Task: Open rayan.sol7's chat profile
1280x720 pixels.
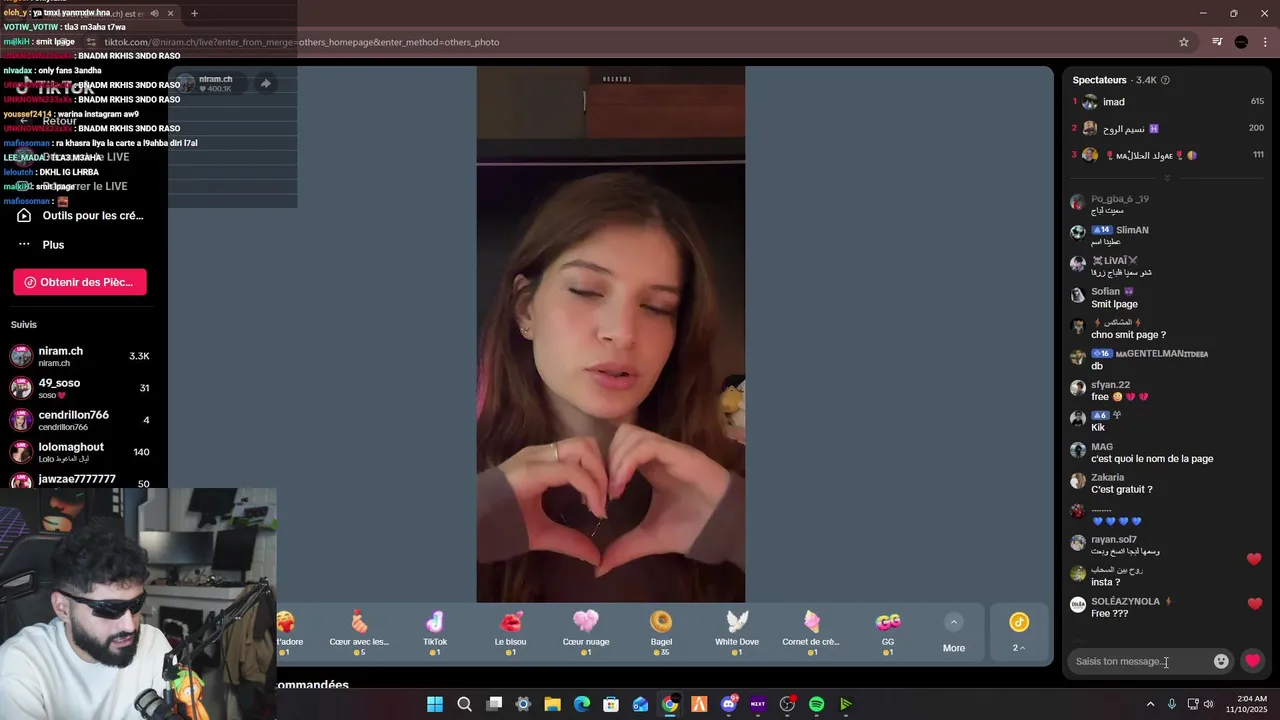Action: [x=1113, y=540]
